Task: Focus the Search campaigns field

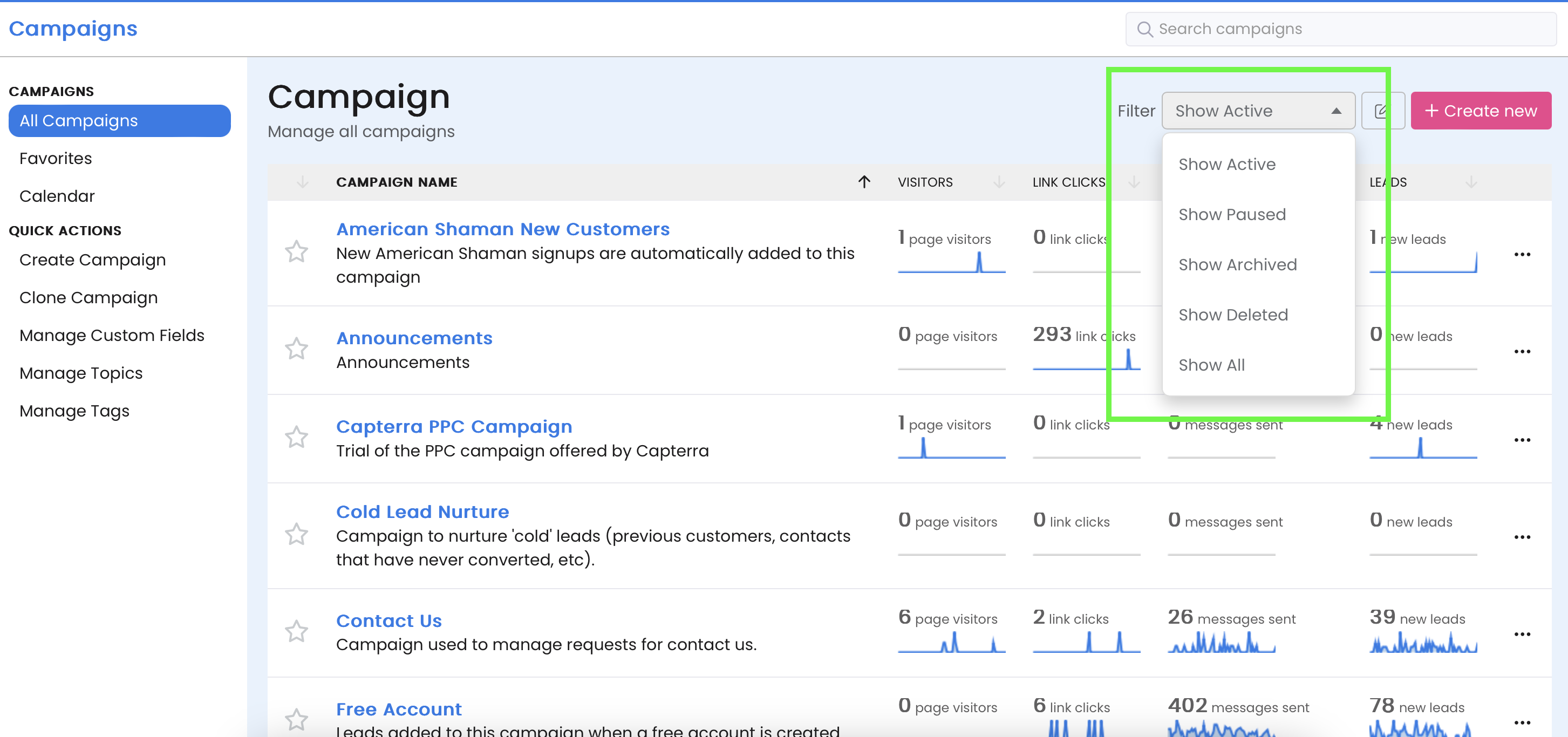Action: point(1340,29)
